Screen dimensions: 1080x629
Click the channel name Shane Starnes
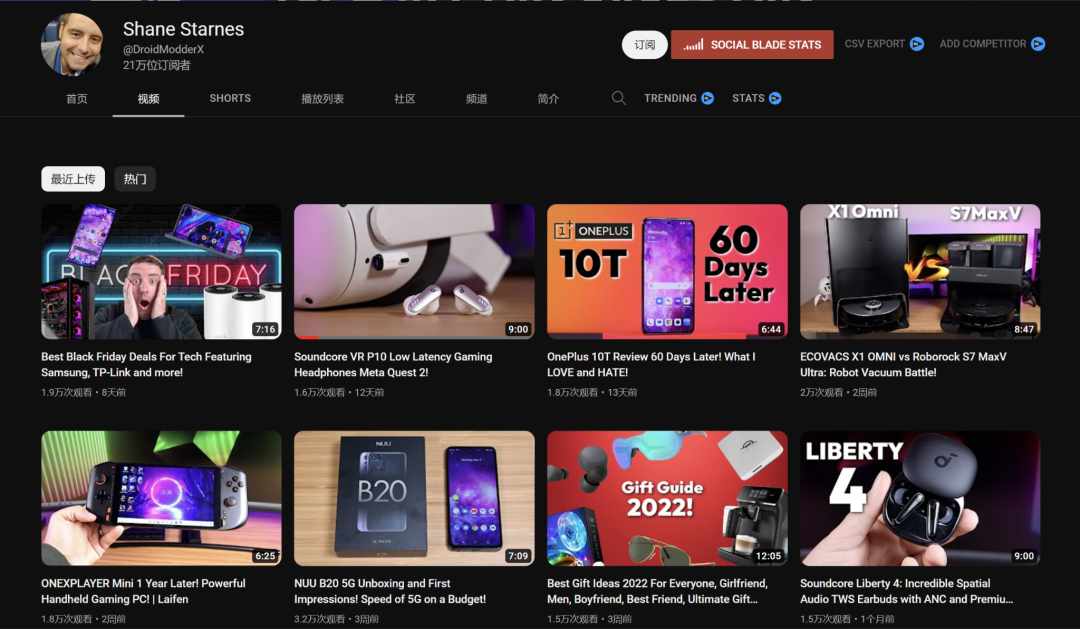pyautogui.click(x=183, y=29)
